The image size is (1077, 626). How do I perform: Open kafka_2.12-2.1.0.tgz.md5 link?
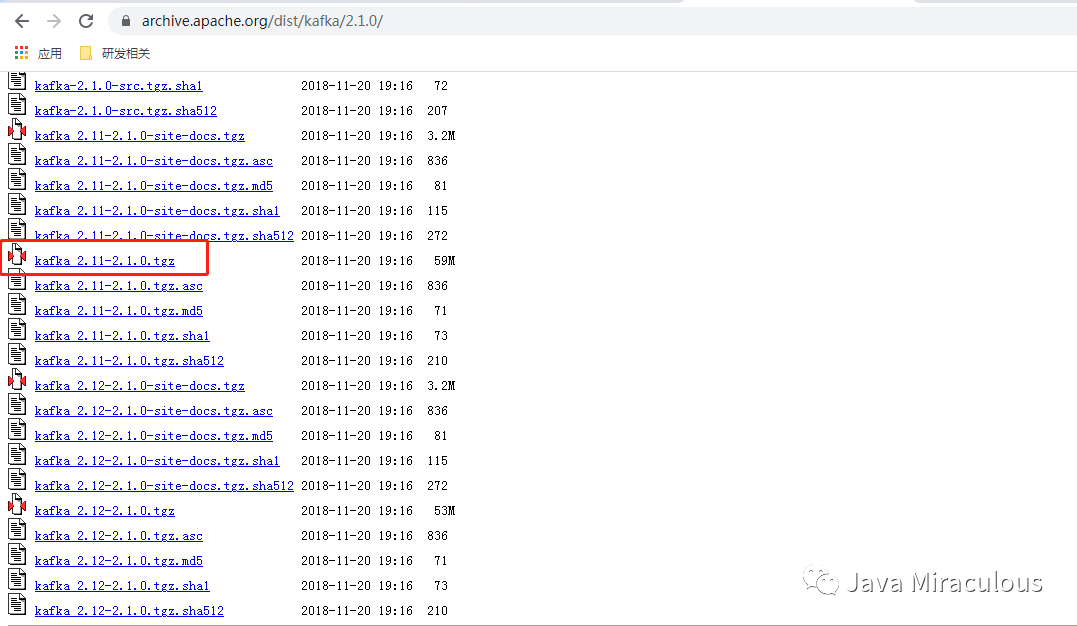click(x=119, y=561)
